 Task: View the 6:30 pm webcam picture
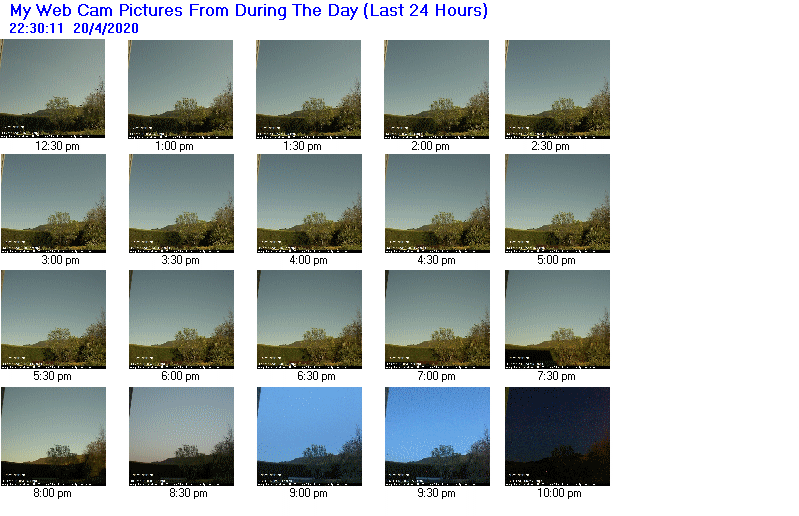pos(308,318)
